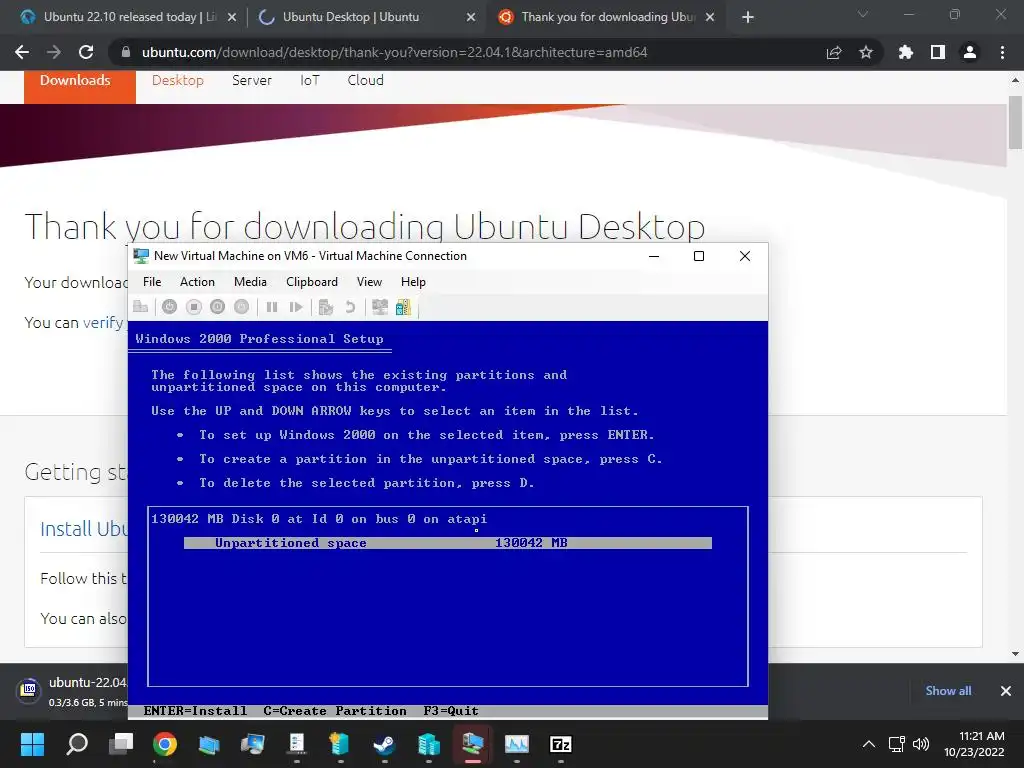Open the File menu in Virtual Machine Connection
Viewport: 1024px width, 768px height.
point(152,281)
